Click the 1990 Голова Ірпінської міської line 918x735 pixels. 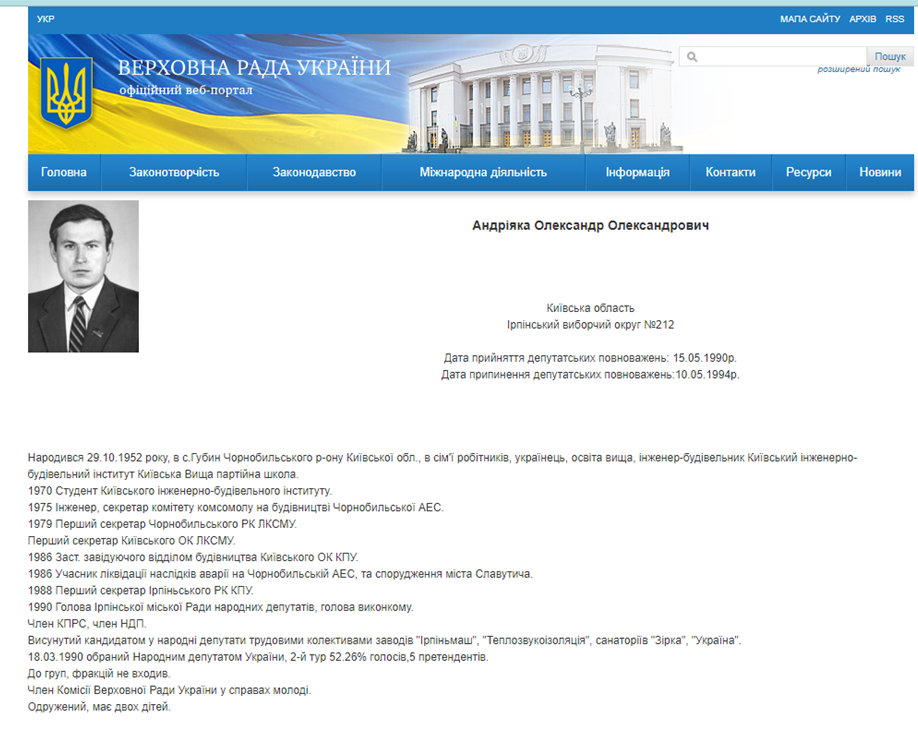[221, 607]
